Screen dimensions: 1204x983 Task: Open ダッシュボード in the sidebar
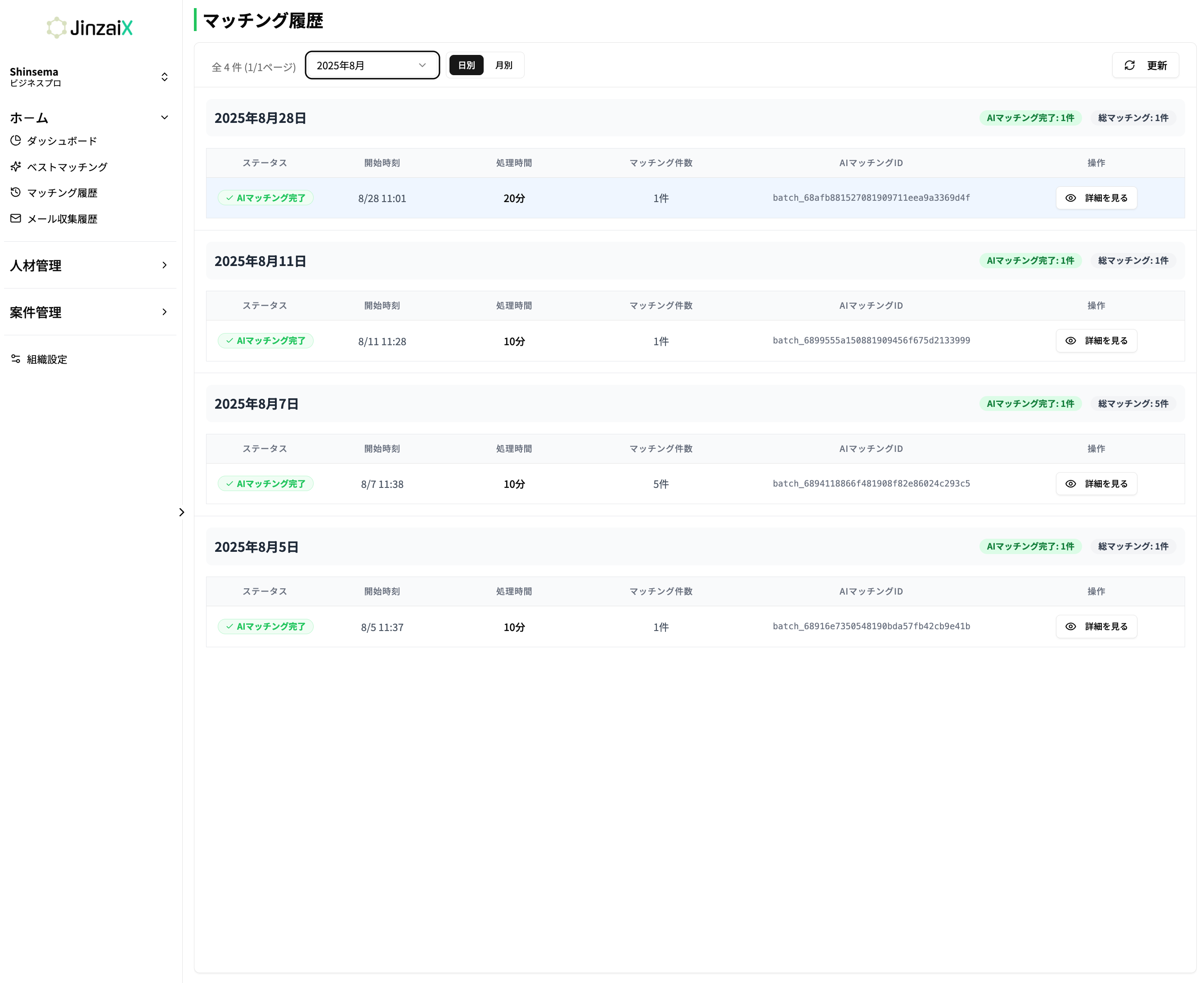(62, 141)
